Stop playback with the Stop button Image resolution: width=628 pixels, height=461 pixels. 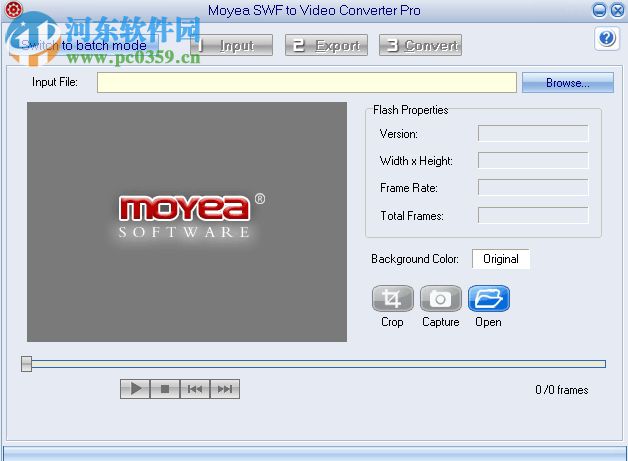click(165, 389)
